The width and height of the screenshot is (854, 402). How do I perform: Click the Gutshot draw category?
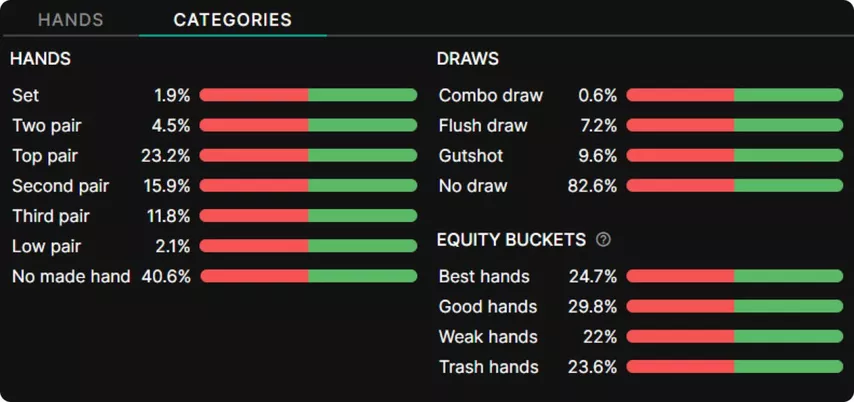pyautogui.click(x=471, y=156)
